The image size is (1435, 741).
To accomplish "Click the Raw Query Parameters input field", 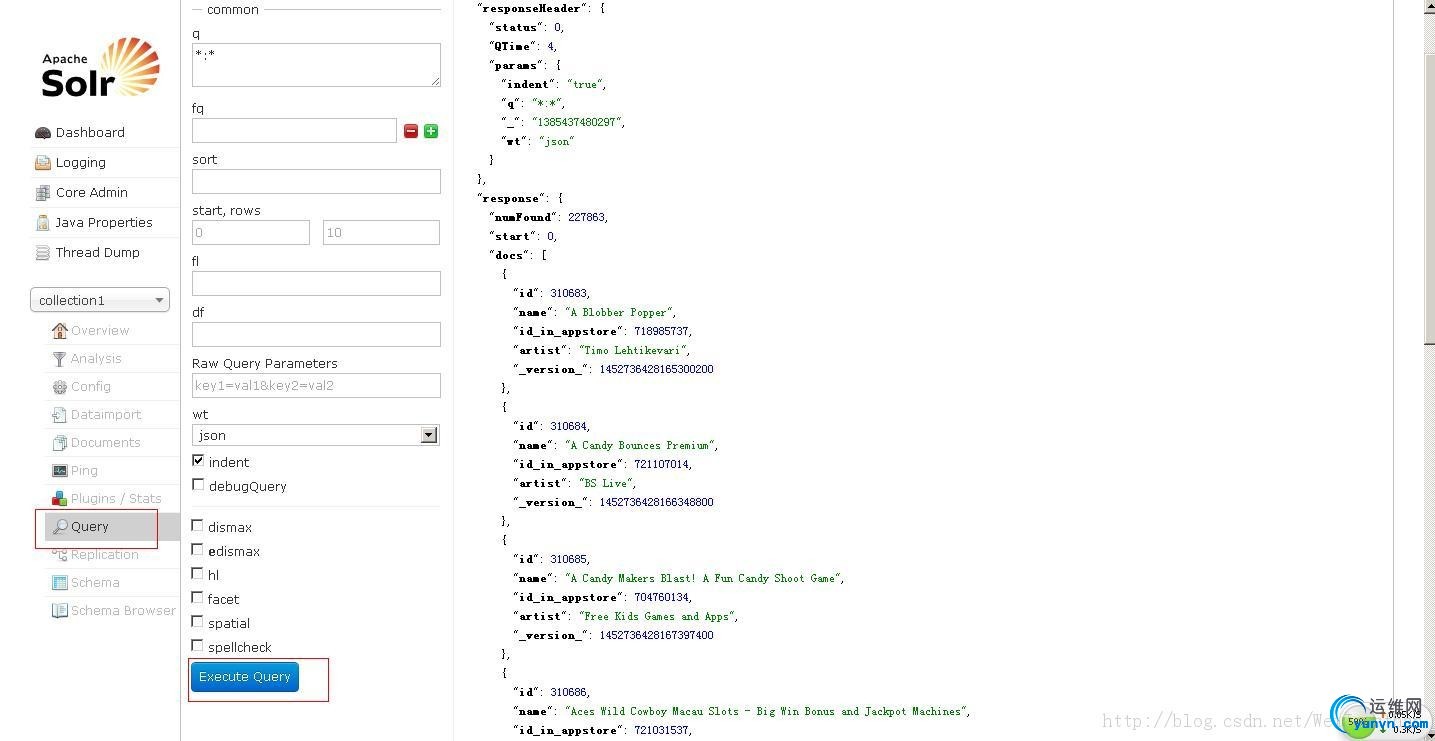I will click(x=316, y=386).
